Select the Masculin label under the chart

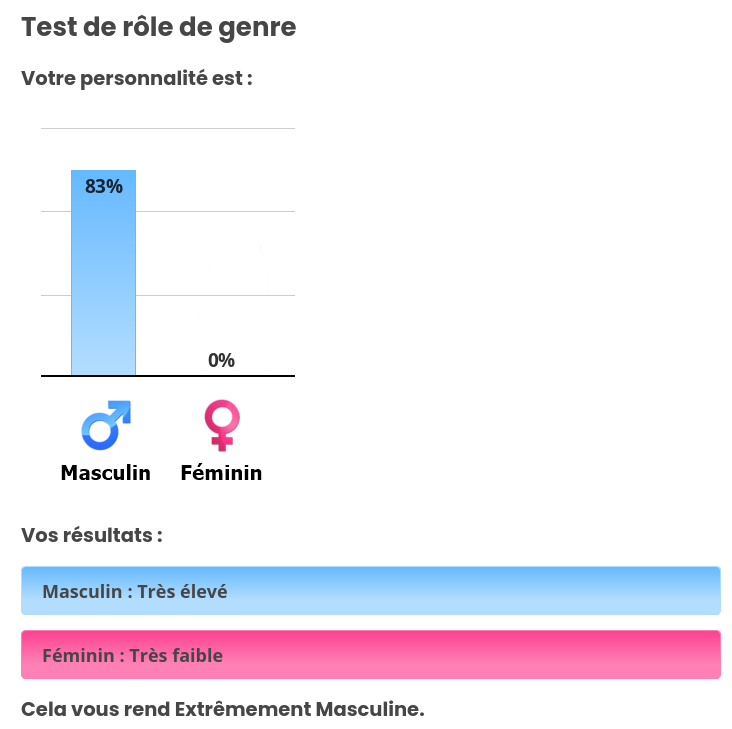(x=105, y=473)
